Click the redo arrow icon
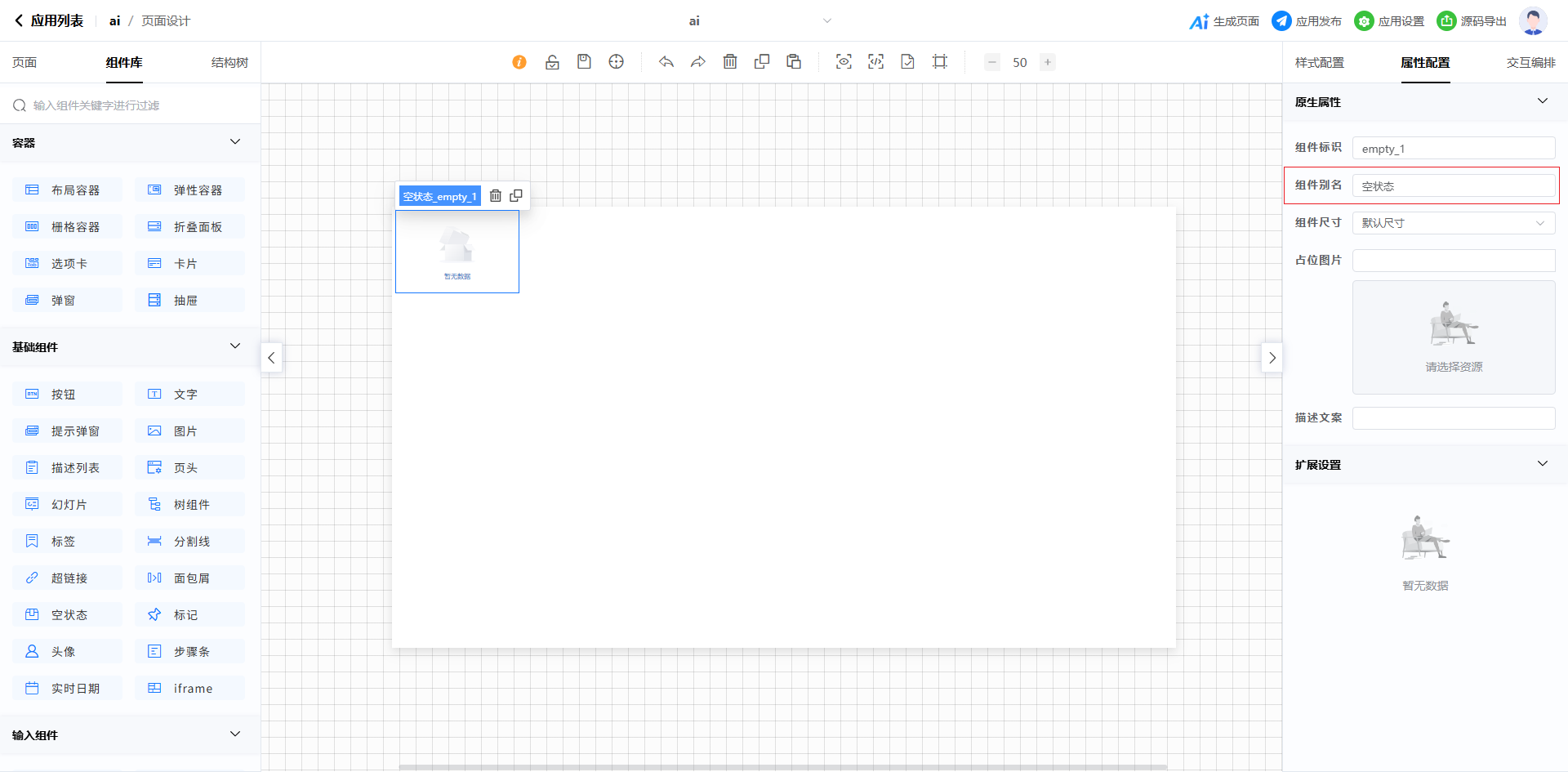The image size is (1568, 772). (698, 62)
